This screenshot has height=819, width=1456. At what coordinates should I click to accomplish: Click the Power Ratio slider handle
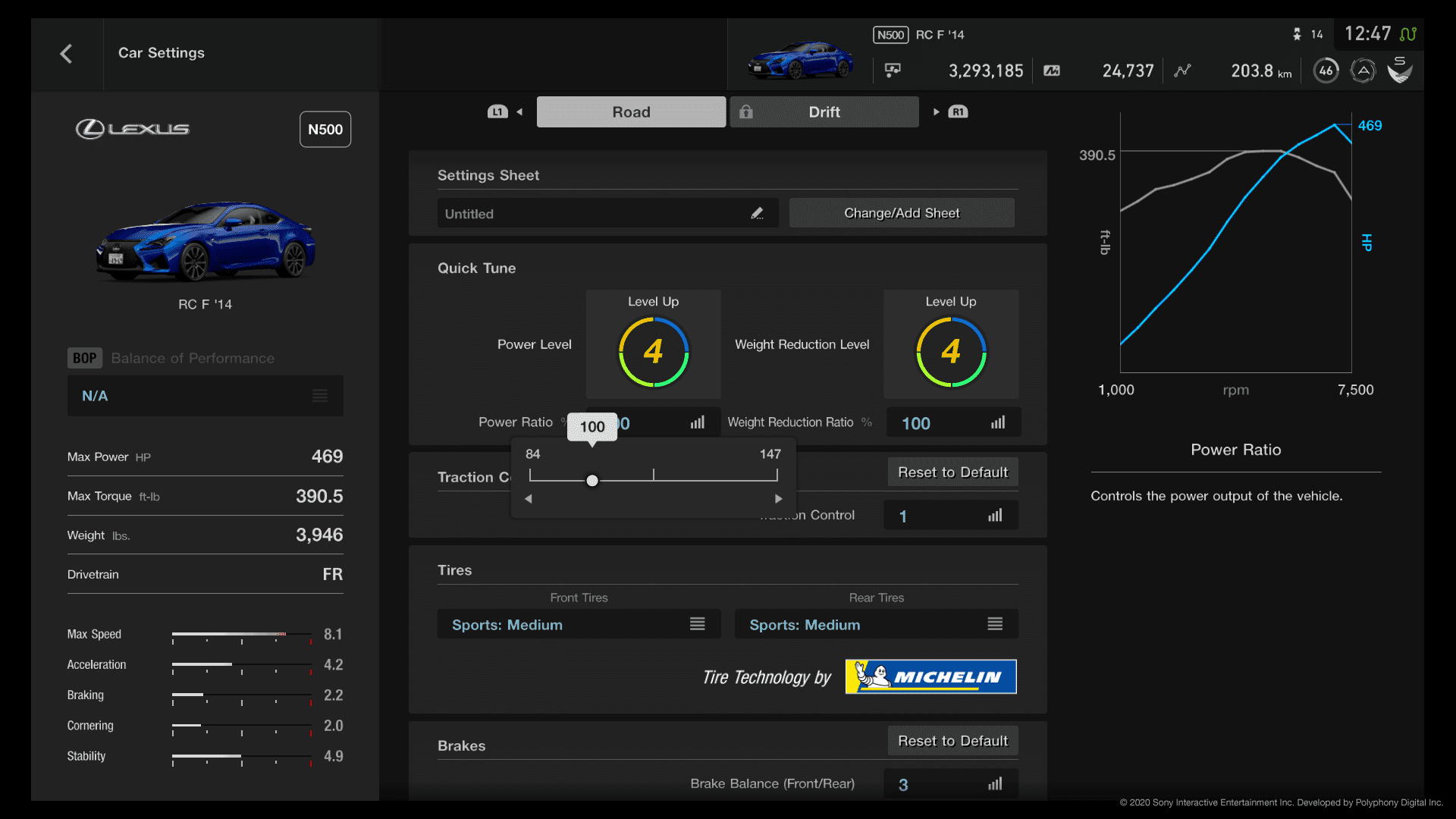click(592, 480)
